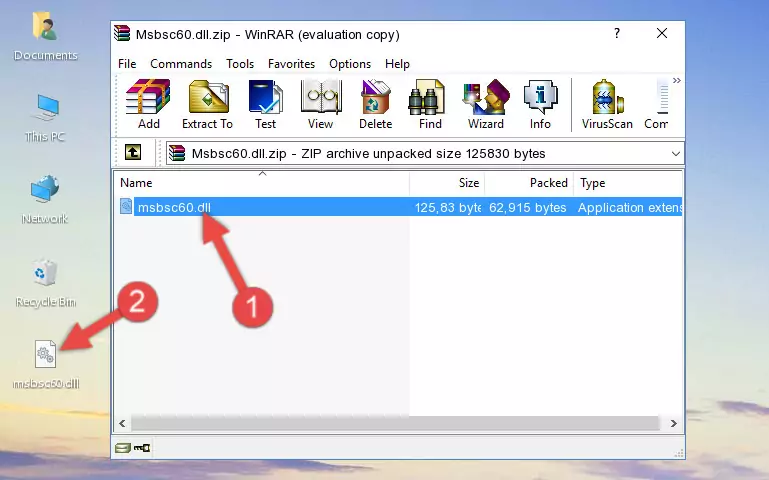This screenshot has height=480, width=769.
Task: Open the File menu
Action: point(127,64)
